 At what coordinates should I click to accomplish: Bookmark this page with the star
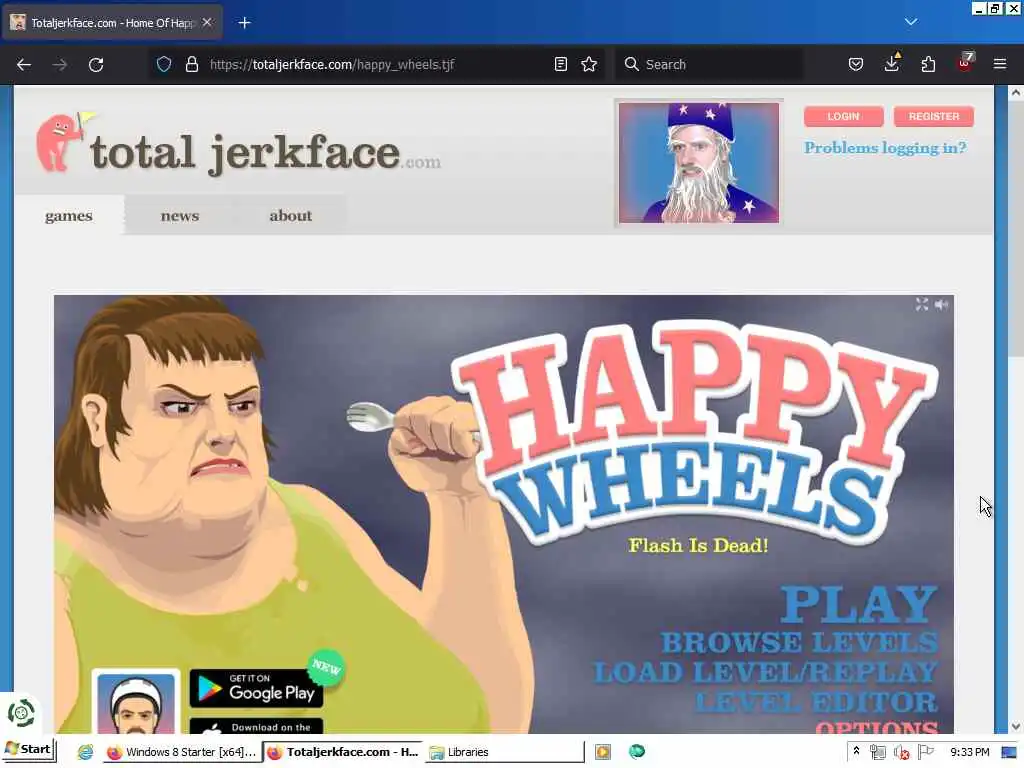(x=589, y=64)
